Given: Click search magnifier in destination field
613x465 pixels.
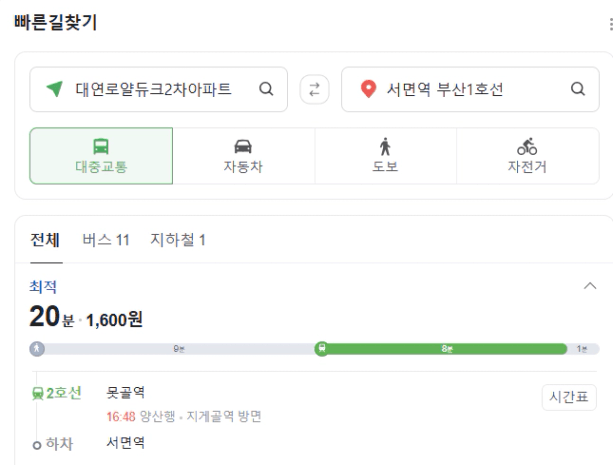Looking at the screenshot, I should tap(577, 89).
